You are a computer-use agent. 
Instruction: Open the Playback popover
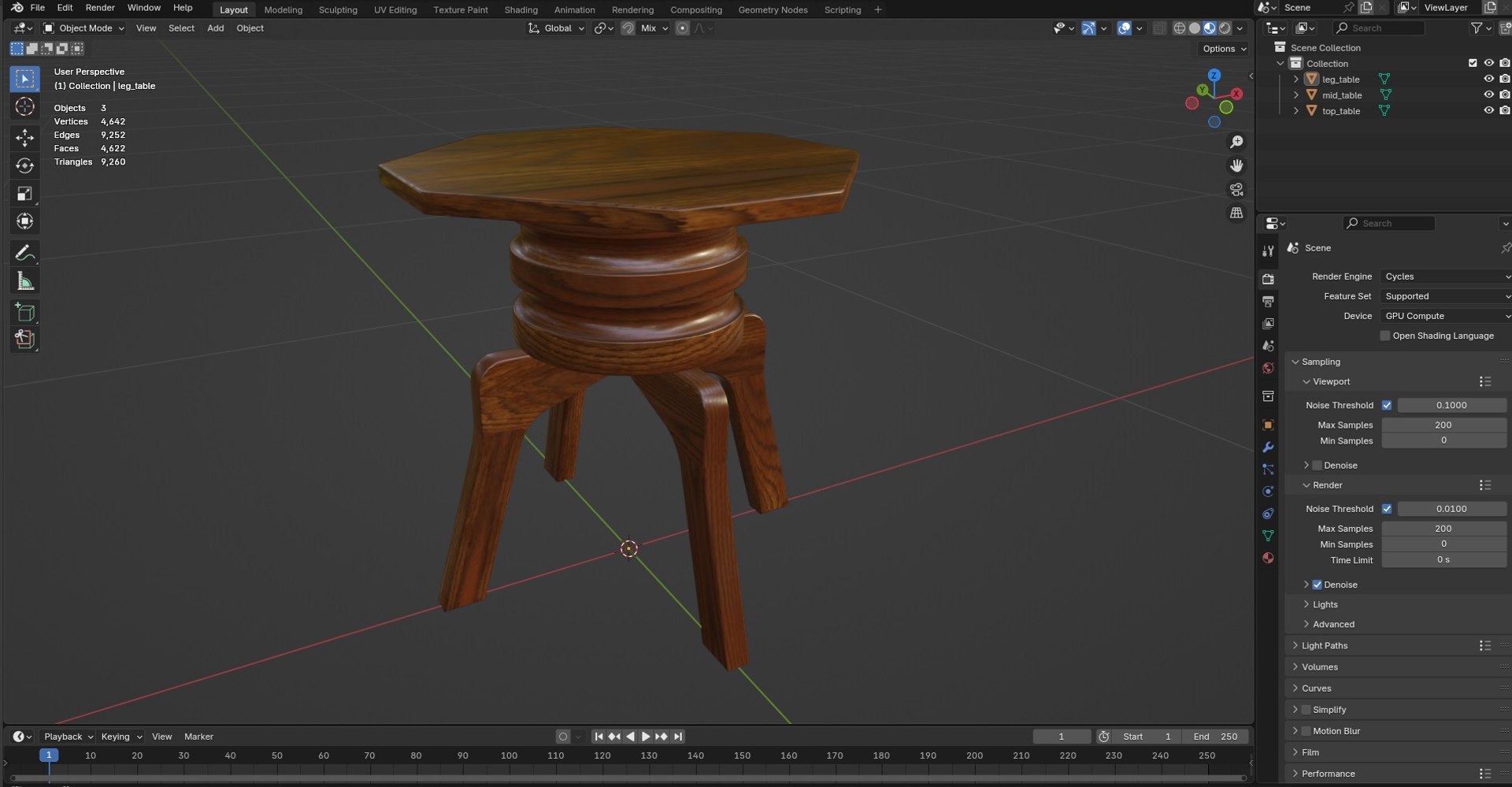[68, 737]
